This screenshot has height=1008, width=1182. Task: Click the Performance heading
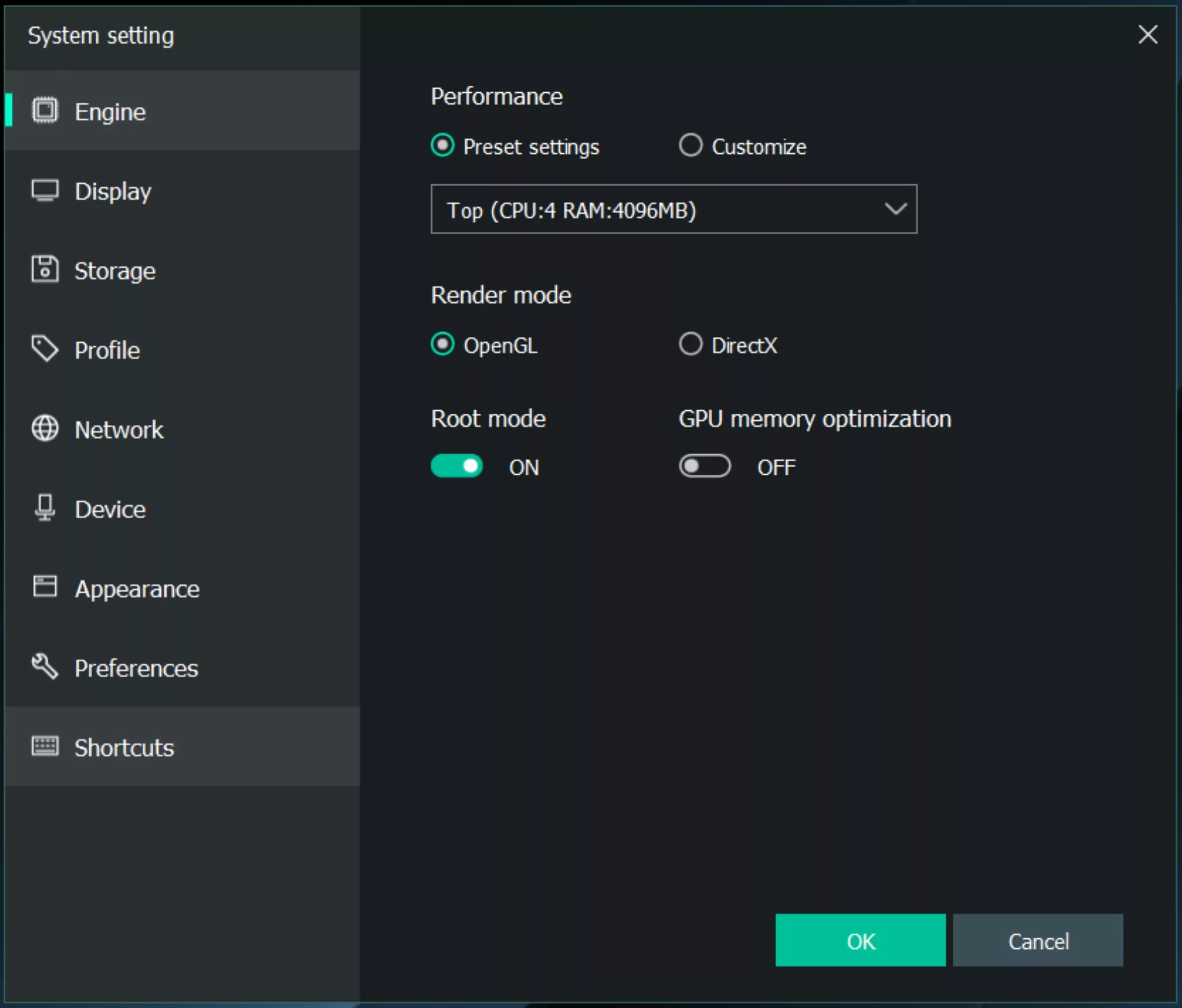[x=496, y=96]
